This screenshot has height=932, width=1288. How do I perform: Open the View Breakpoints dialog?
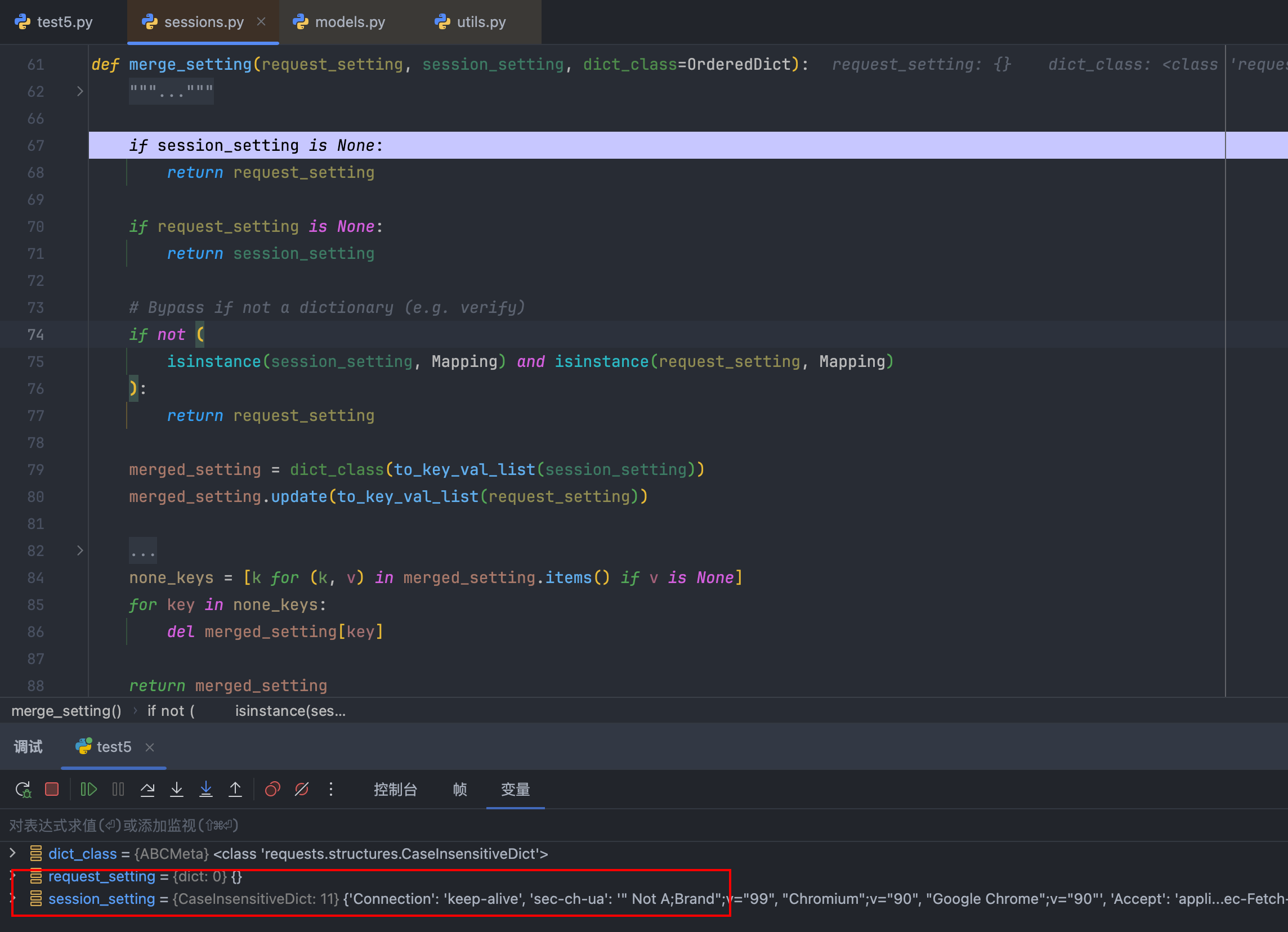272,790
